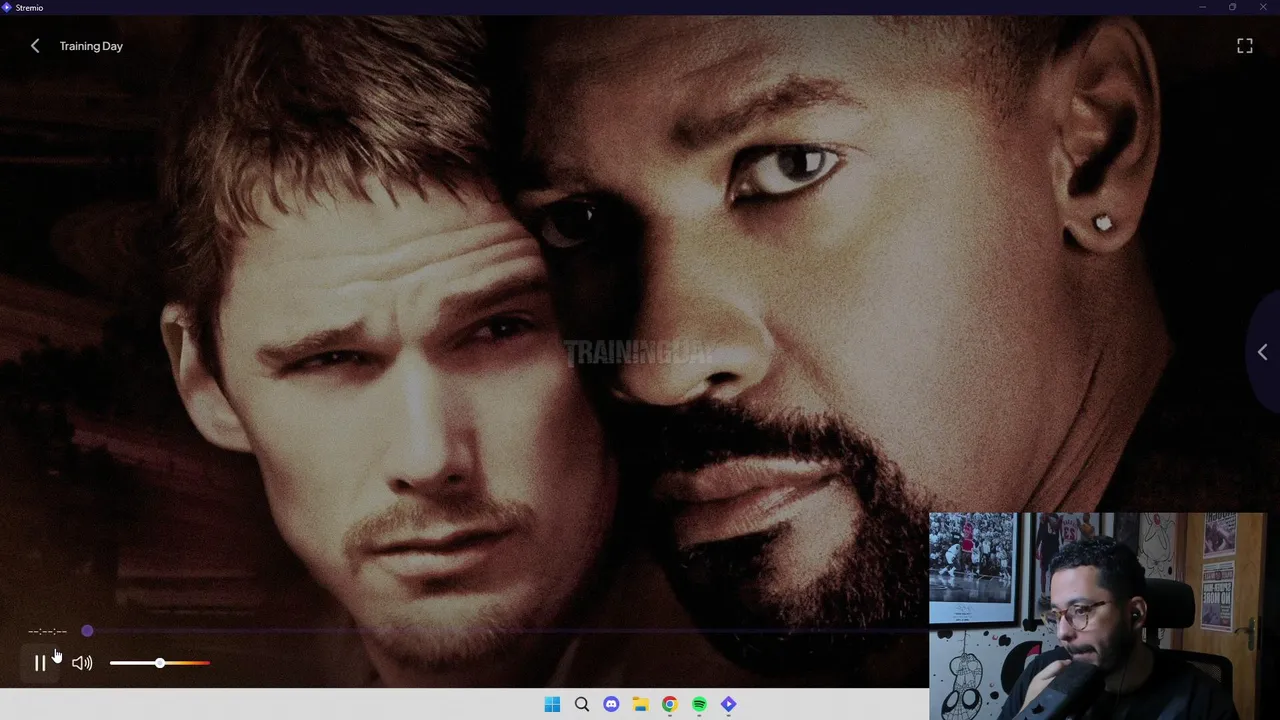The height and width of the screenshot is (720, 1280).
Task: Open the Windows Start menu
Action: click(x=552, y=704)
